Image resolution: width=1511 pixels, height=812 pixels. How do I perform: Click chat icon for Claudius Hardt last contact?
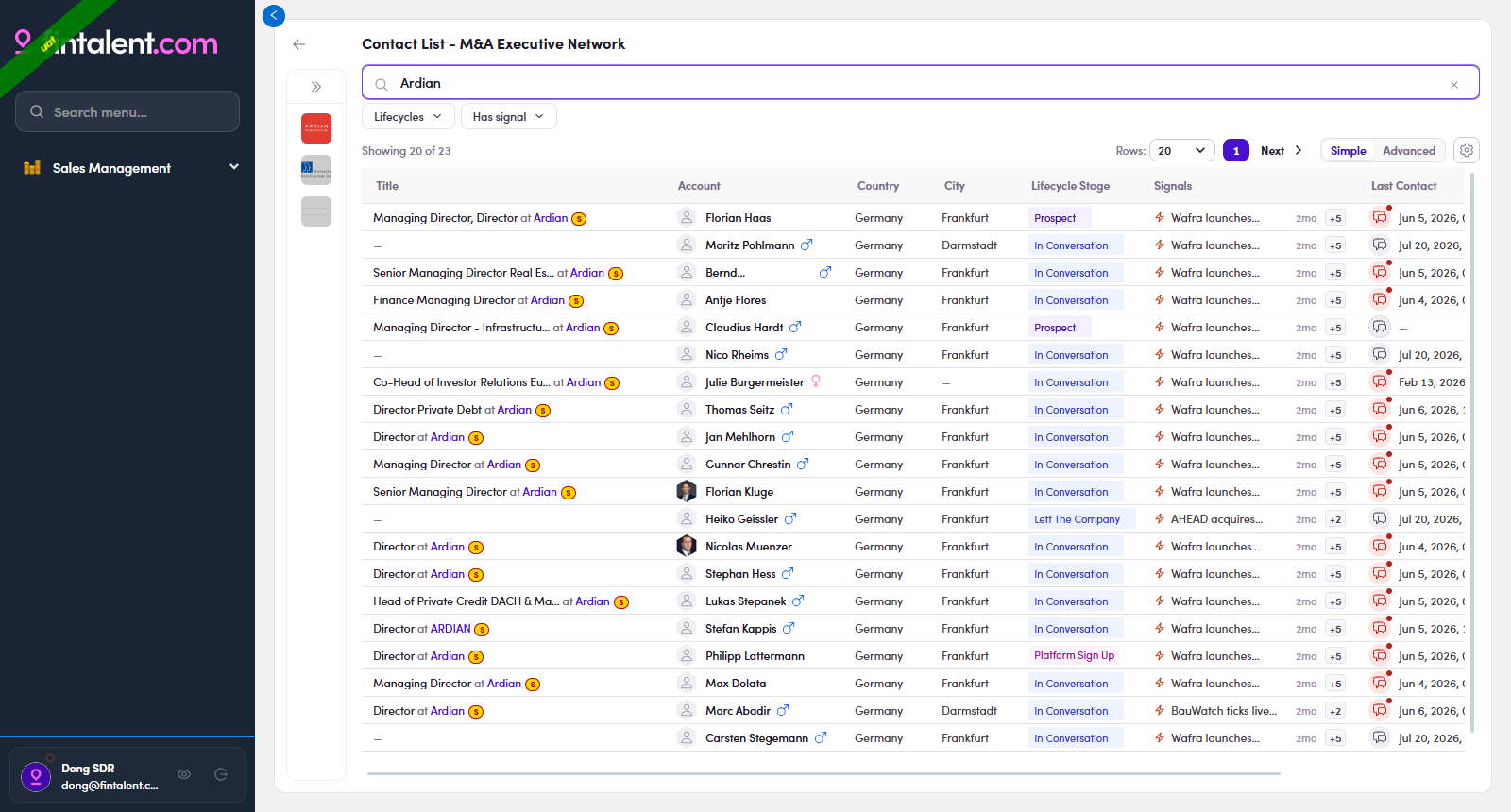[1380, 328]
